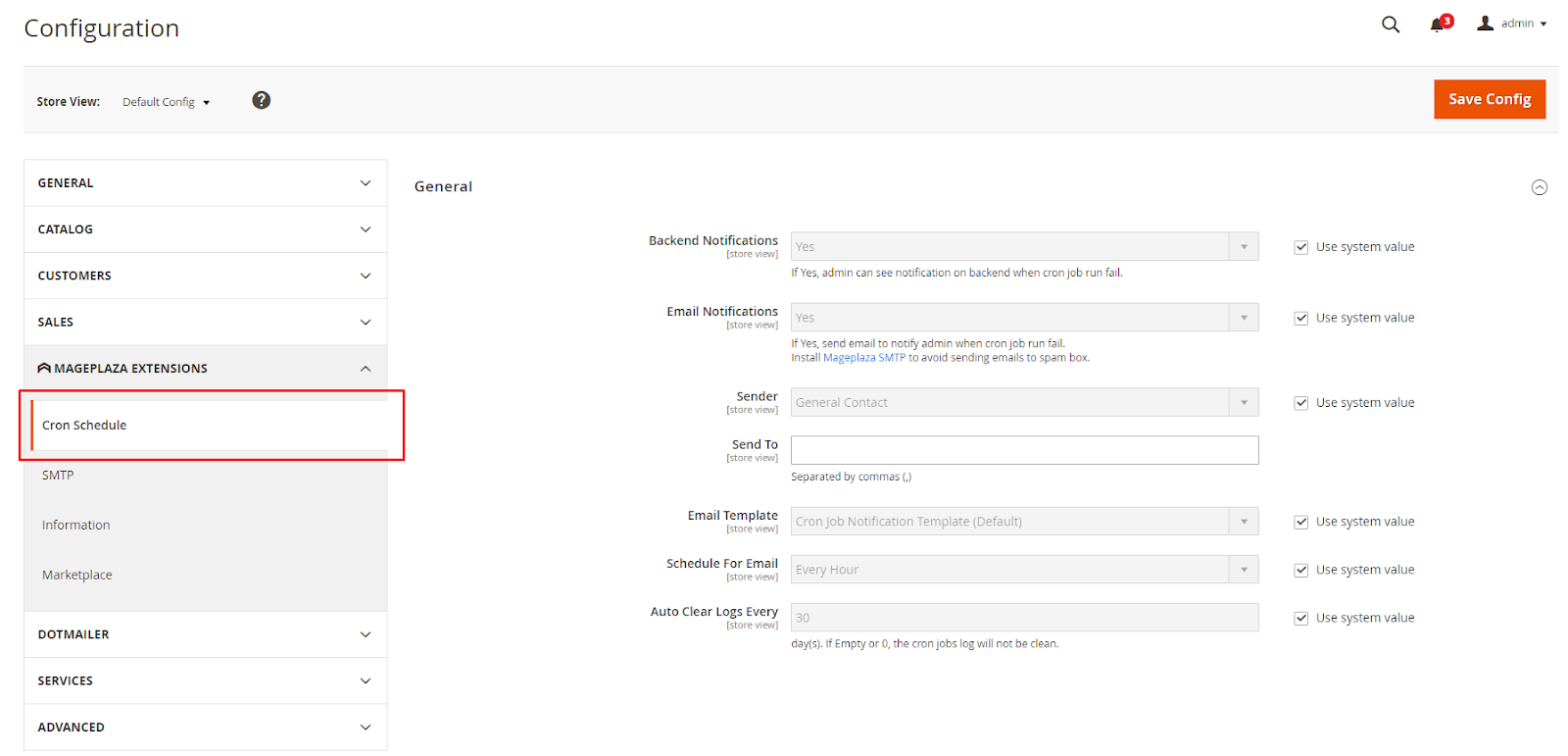Open the Cron Schedule menu item
Viewport: 1568px width, 756px height.
(84, 426)
